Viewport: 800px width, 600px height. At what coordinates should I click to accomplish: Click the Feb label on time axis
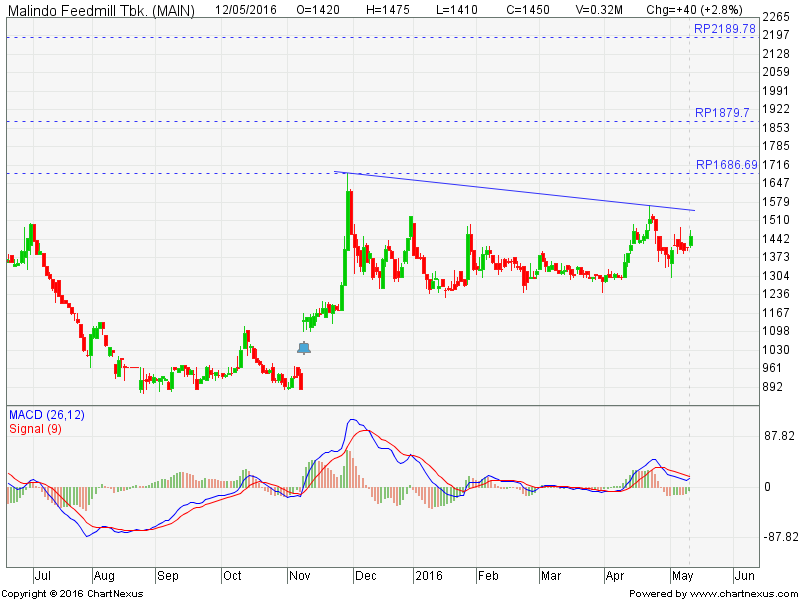point(488,576)
